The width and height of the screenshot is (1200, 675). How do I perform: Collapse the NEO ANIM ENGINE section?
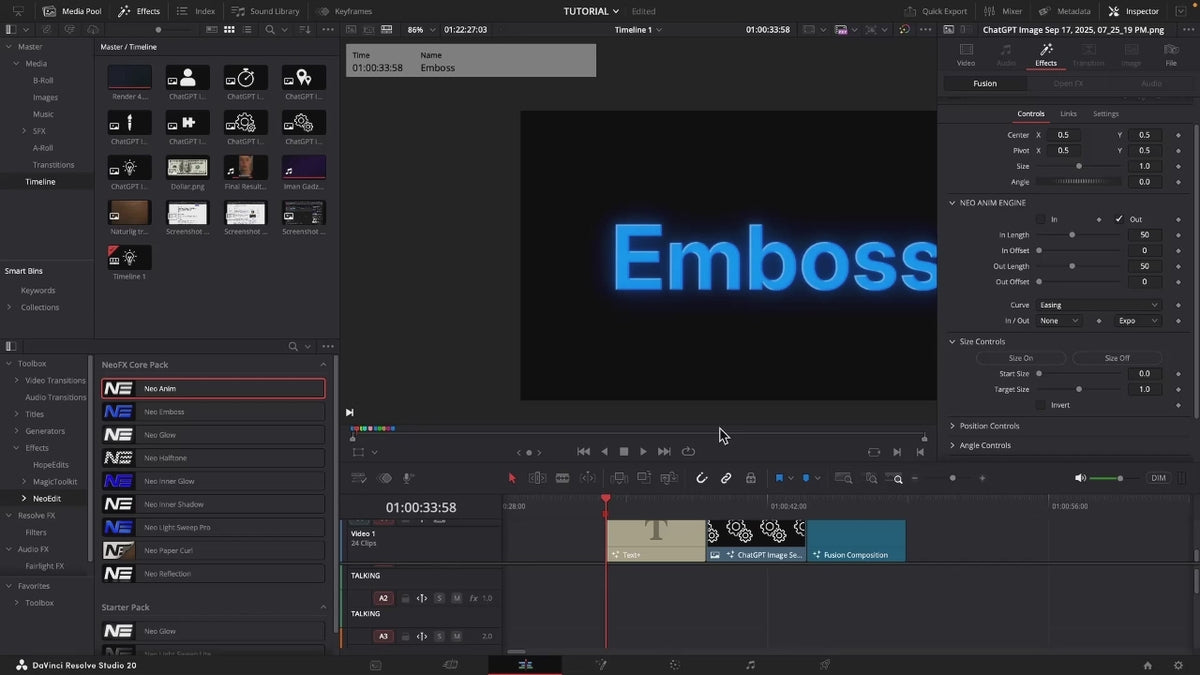(952, 203)
